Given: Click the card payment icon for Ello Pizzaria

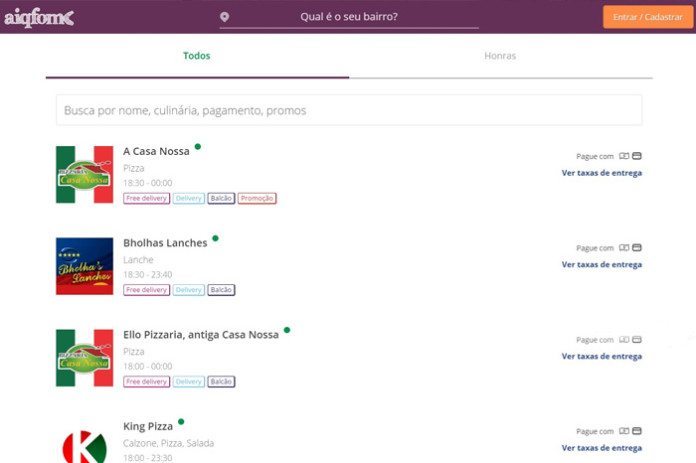Looking at the screenshot, I should click(x=637, y=340).
